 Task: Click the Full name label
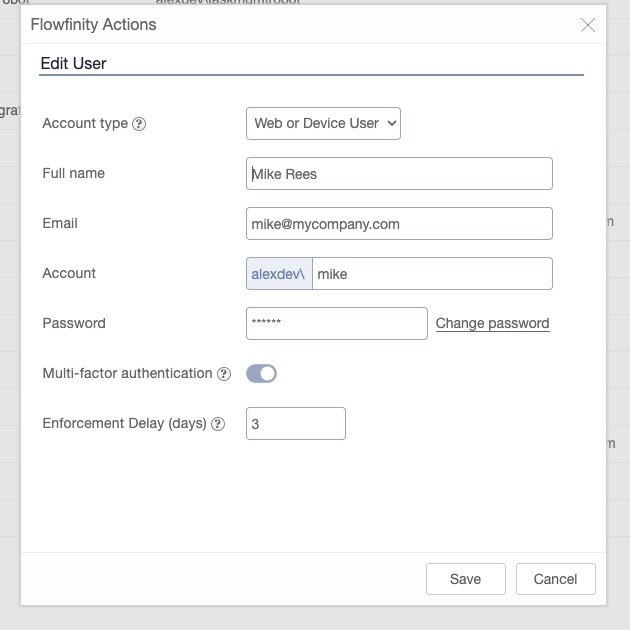[x=74, y=173]
